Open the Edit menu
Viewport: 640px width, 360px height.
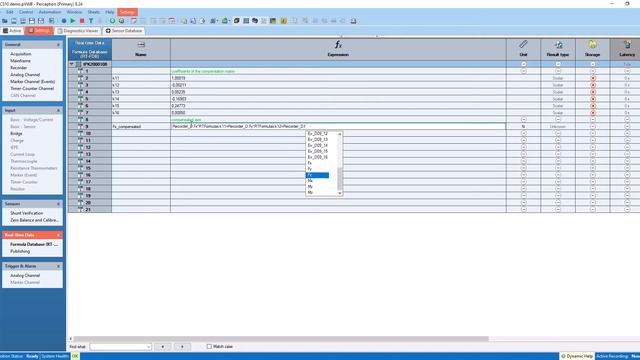click(10, 12)
